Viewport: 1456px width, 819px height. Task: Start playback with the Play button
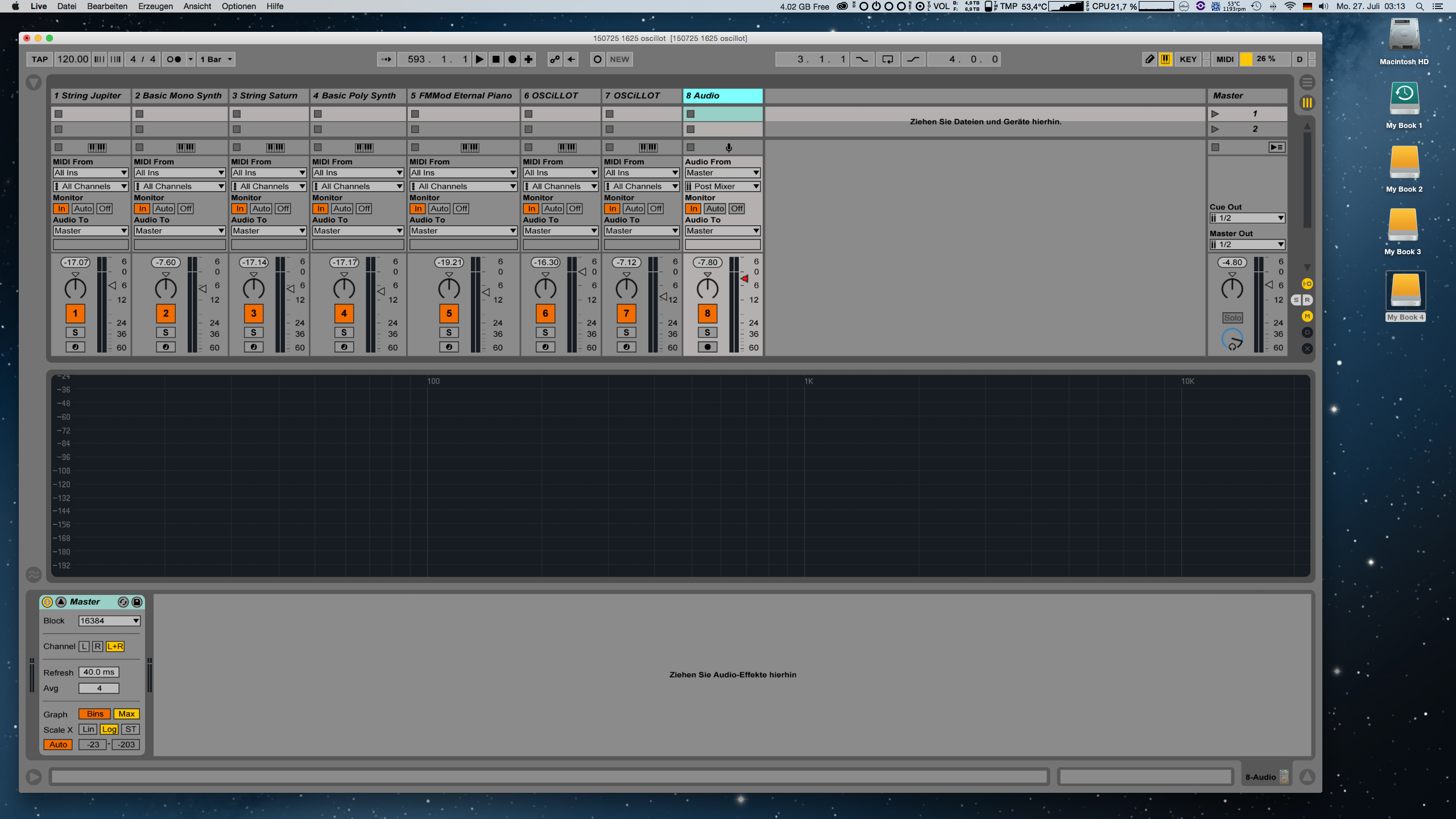coord(479,59)
